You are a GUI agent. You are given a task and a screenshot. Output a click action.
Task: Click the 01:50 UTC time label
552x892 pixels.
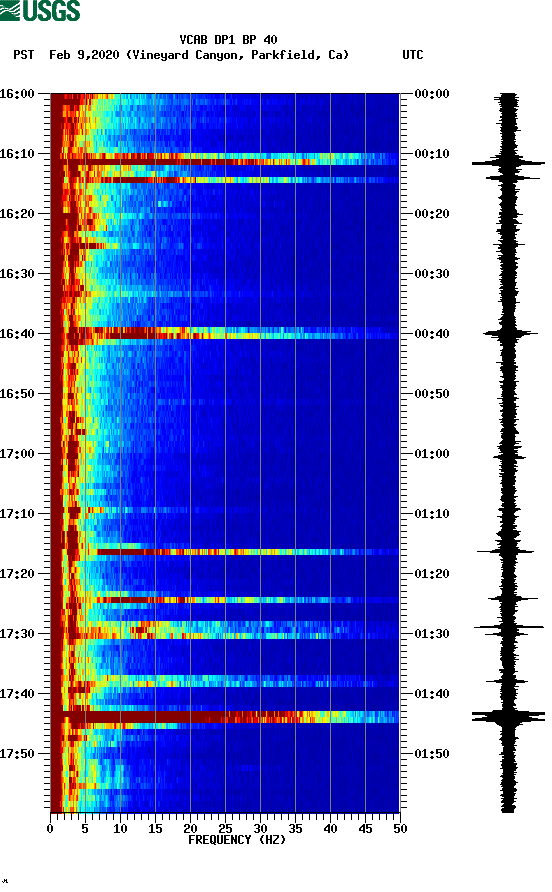pos(432,754)
